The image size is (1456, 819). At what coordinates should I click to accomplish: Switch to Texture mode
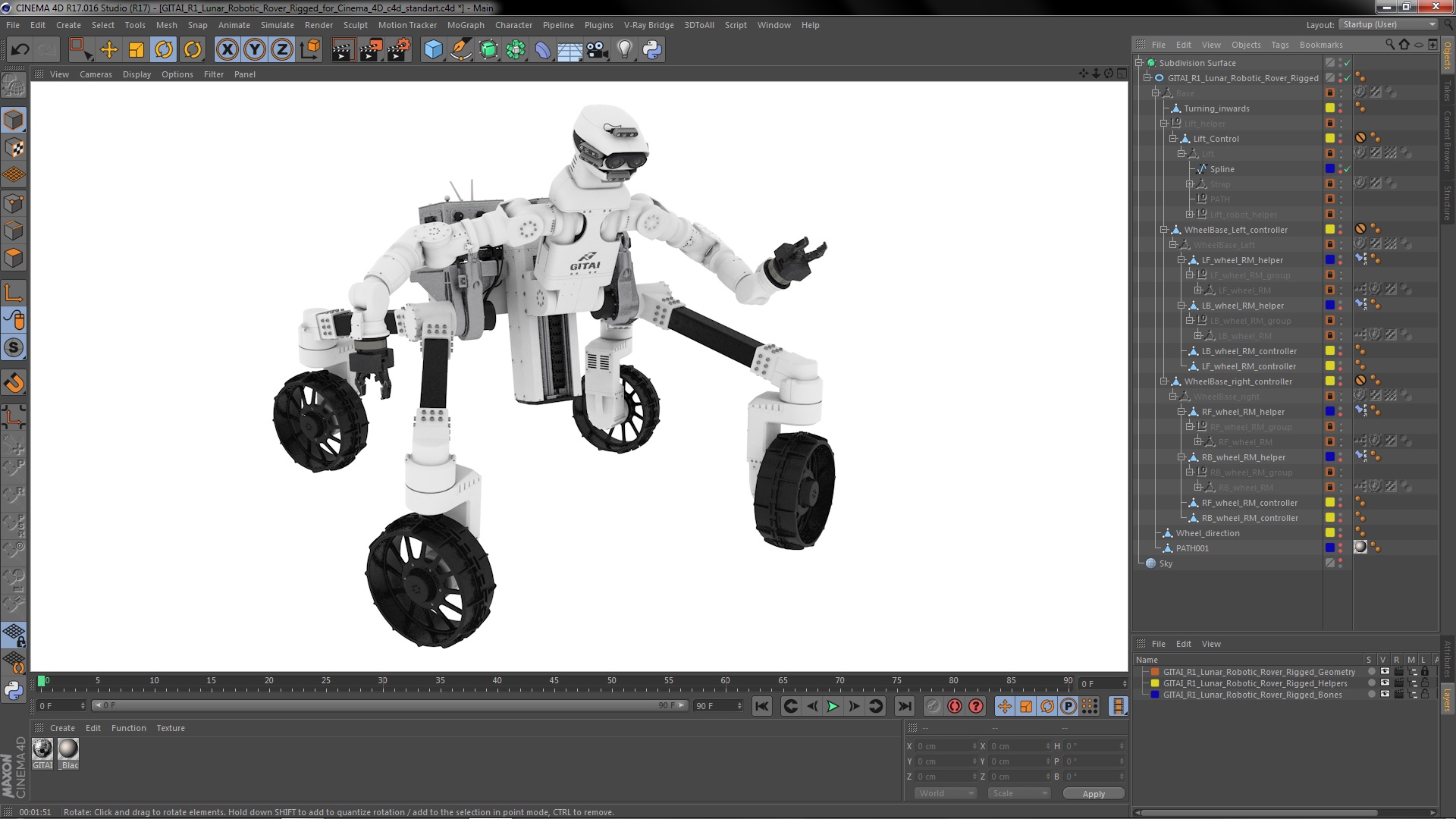pyautogui.click(x=14, y=148)
